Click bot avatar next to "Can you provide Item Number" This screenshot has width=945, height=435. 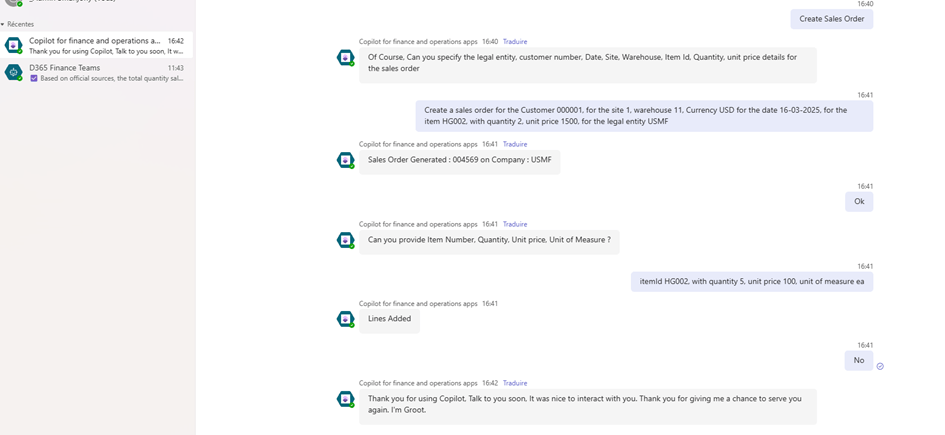coord(346,240)
